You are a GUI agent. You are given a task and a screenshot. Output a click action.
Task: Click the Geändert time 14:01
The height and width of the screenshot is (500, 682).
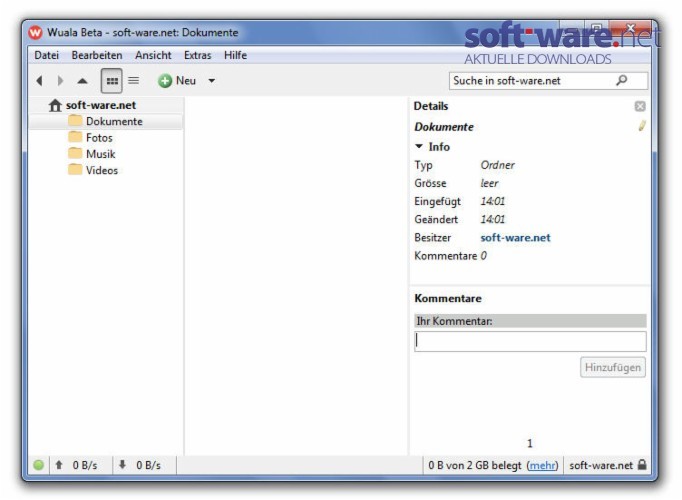pos(492,220)
